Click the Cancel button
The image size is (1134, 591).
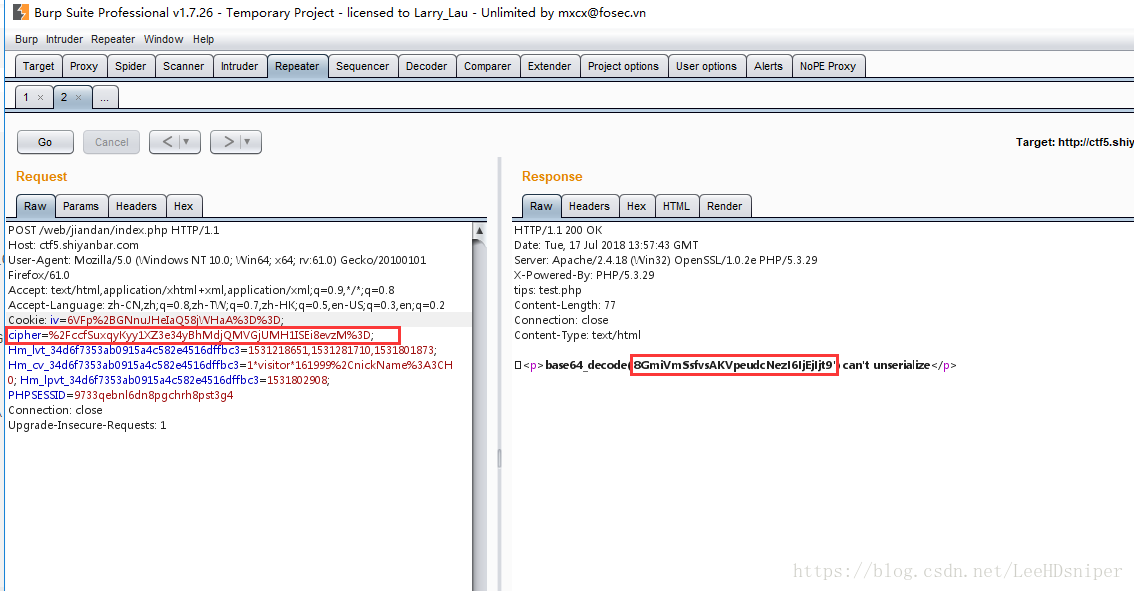(x=111, y=142)
